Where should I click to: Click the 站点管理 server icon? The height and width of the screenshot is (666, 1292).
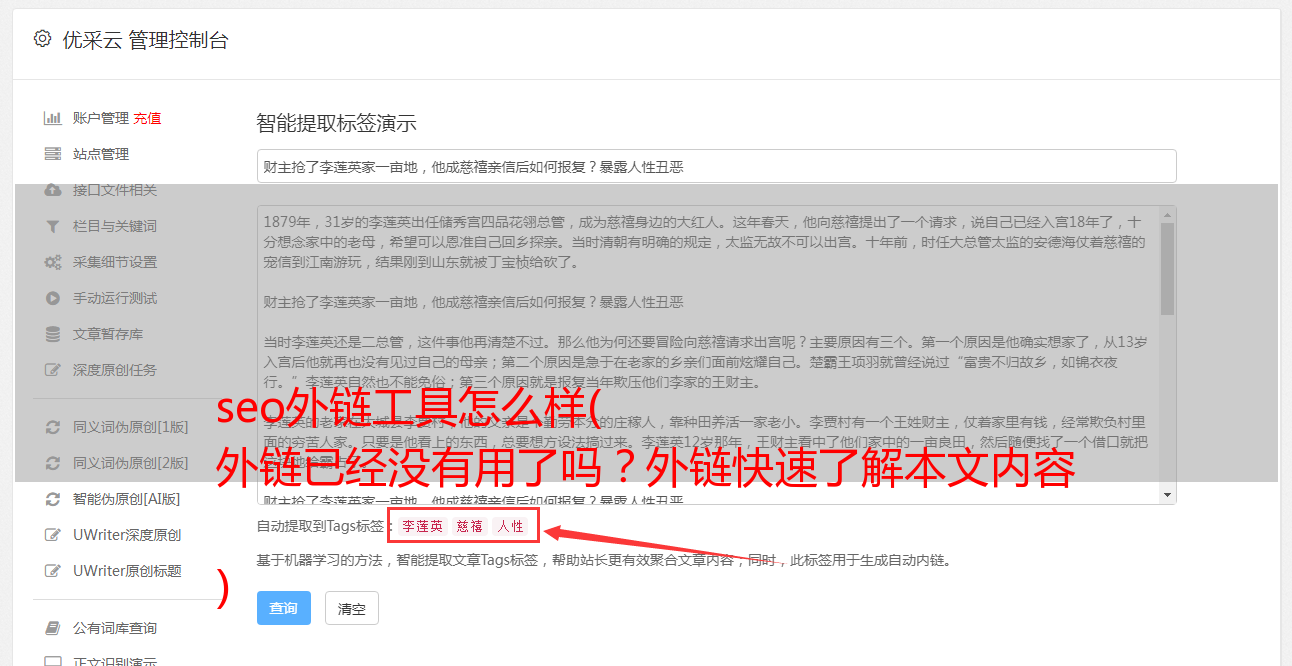[x=53, y=154]
